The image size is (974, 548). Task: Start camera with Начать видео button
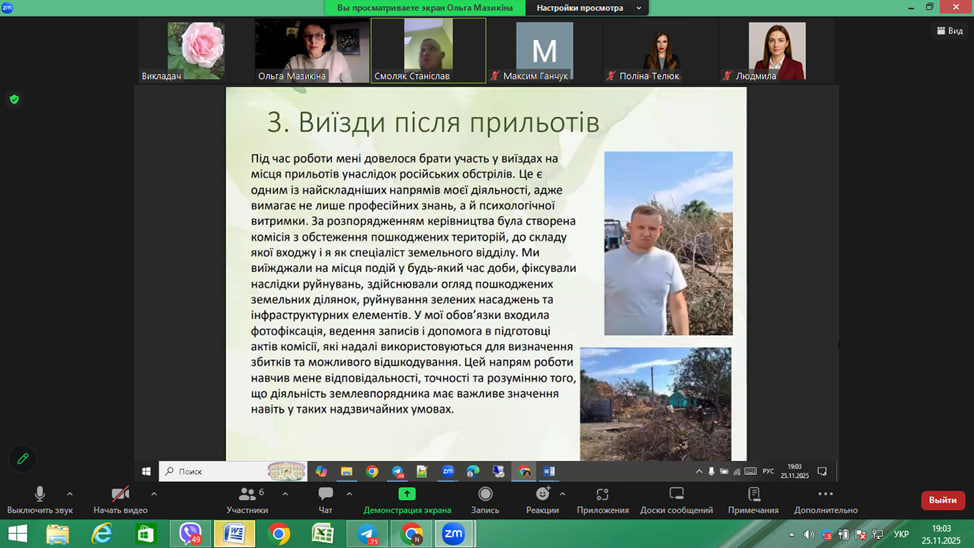(120, 499)
